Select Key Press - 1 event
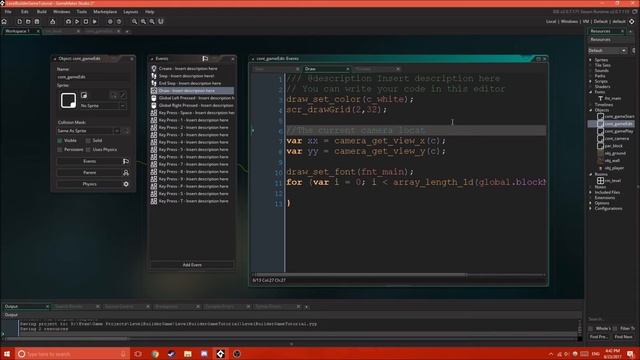Screen dimensions: 640x360 pos(192,120)
